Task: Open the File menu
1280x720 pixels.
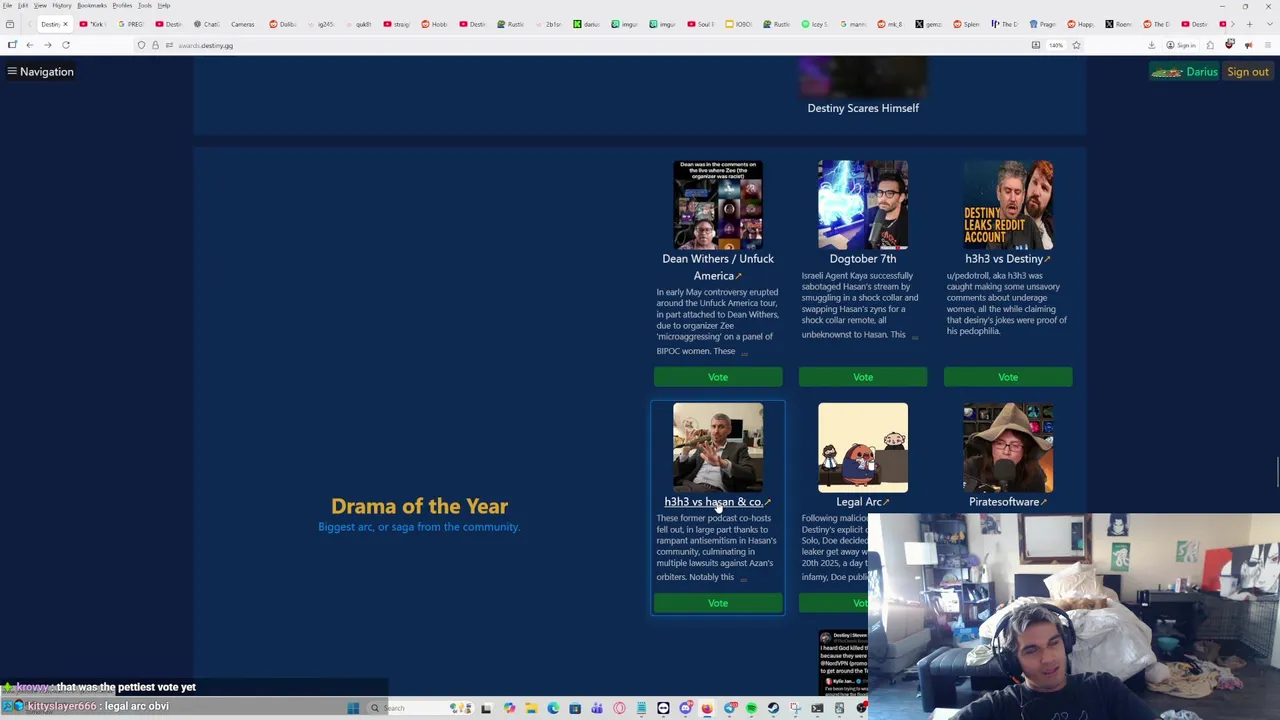Action: (7, 6)
